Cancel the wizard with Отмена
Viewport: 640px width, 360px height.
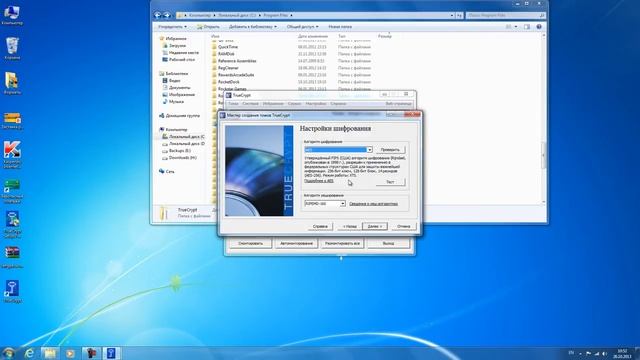pyautogui.click(x=404, y=226)
